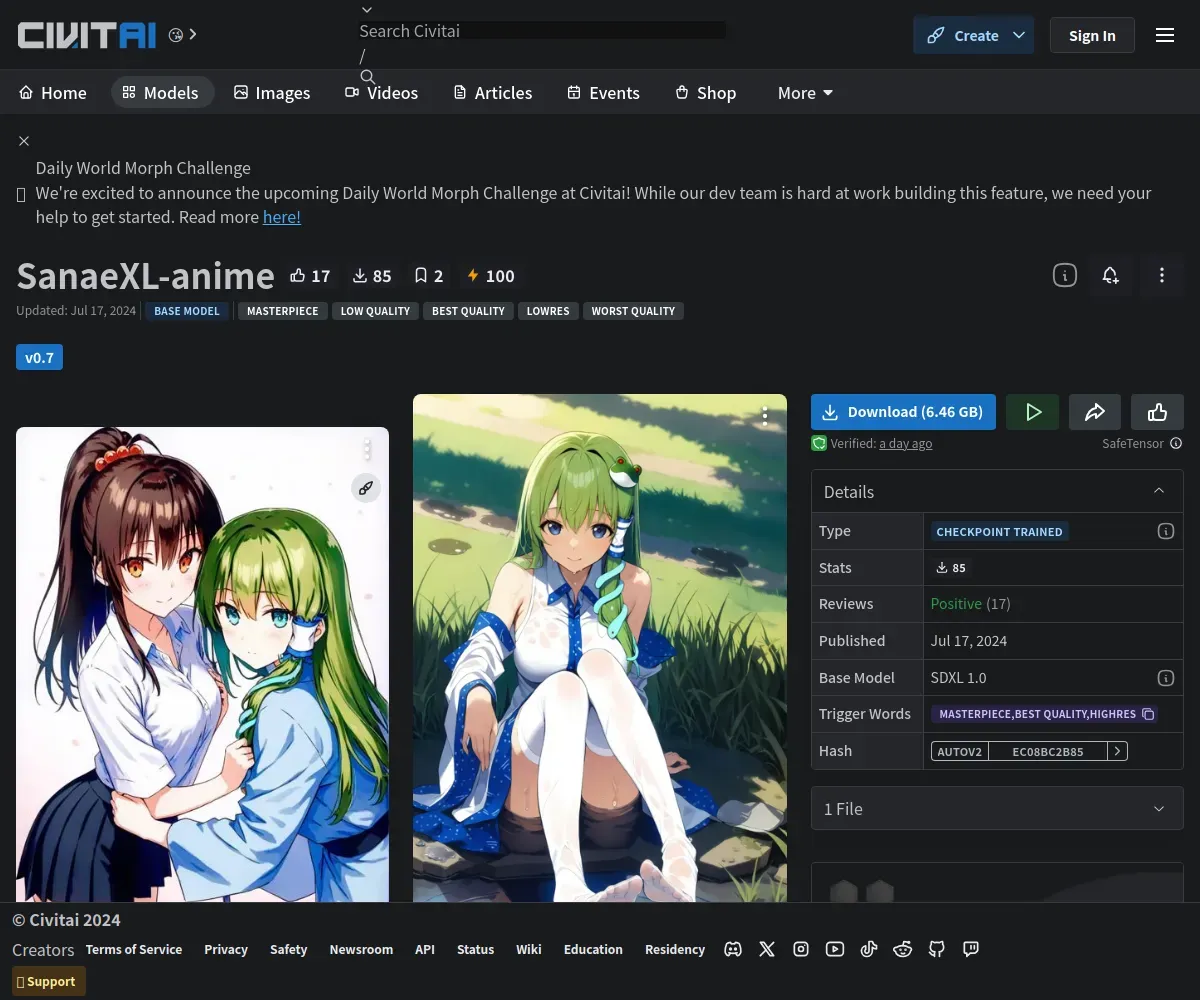Click the Support button
Image resolution: width=1200 pixels, height=1000 pixels.
49,981
